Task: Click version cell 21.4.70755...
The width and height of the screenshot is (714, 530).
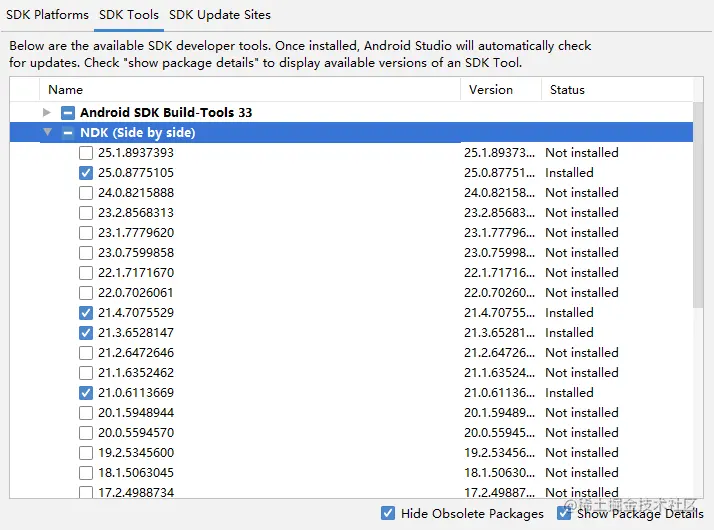Action: point(500,313)
